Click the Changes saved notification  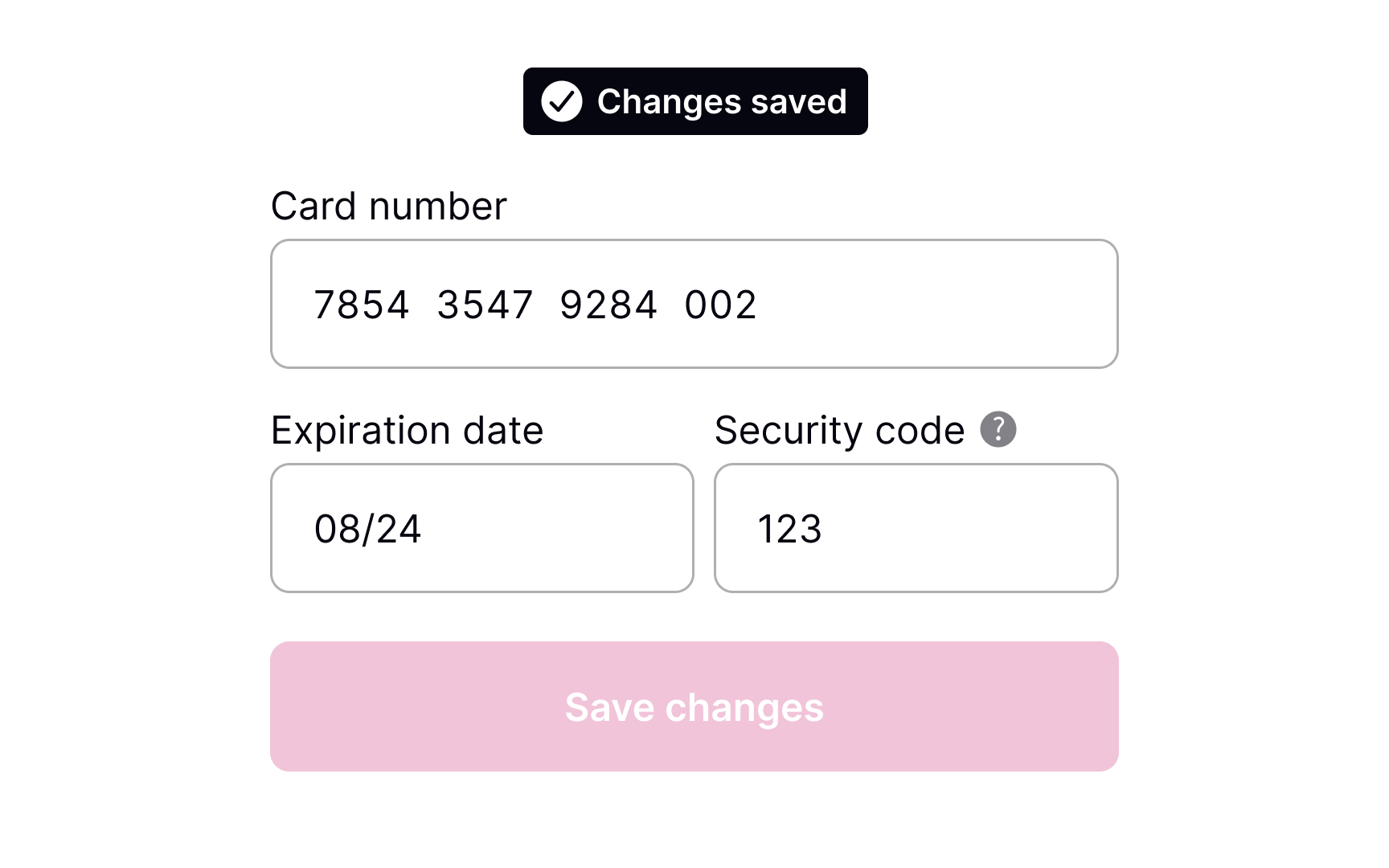(x=695, y=101)
